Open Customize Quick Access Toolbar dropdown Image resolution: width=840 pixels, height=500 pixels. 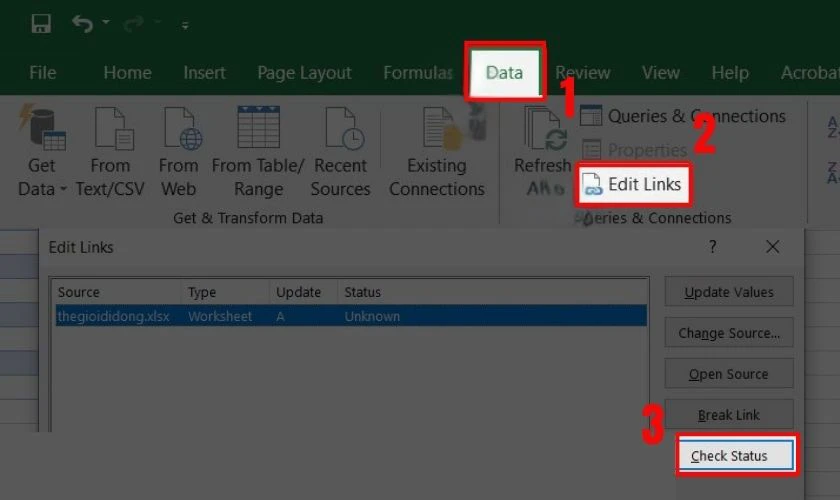185,25
